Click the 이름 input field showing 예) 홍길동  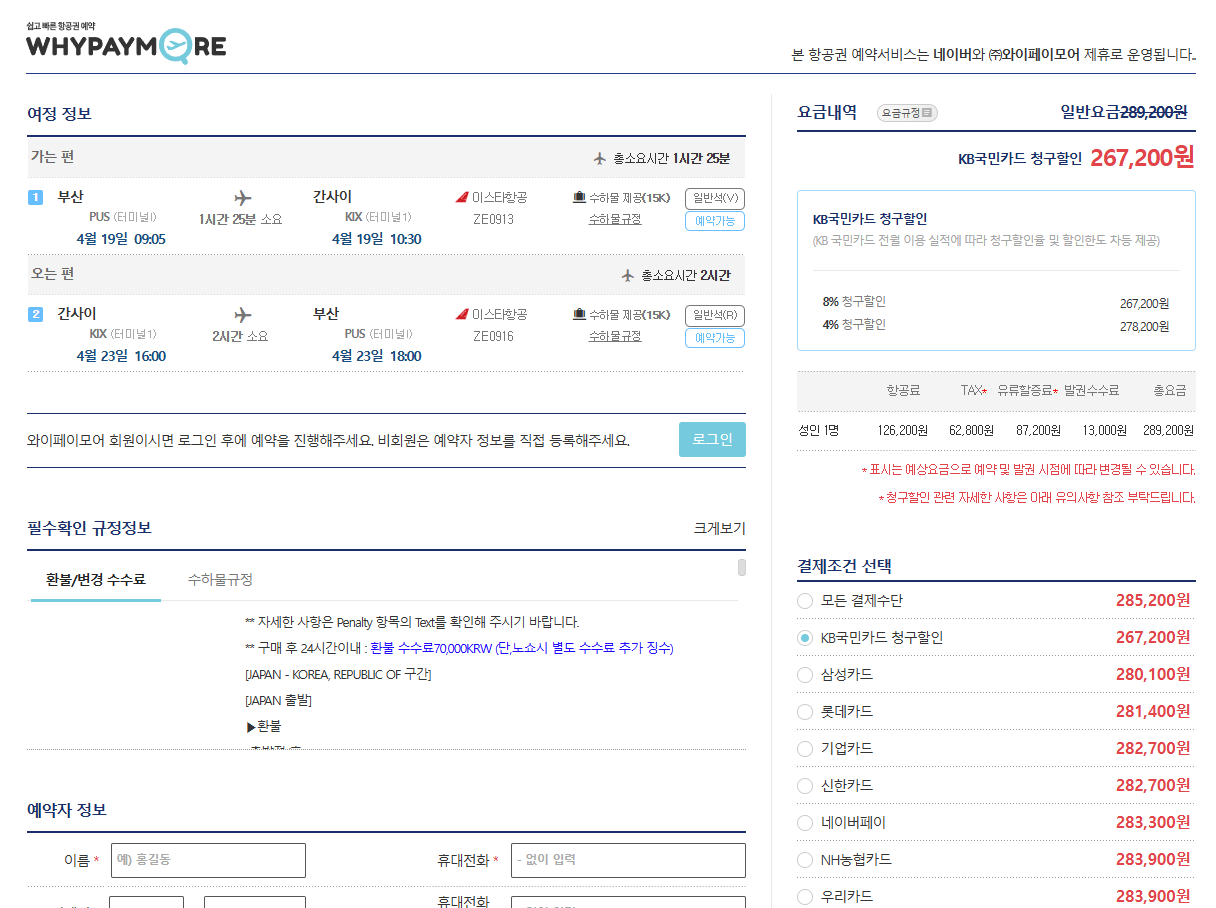(208, 860)
